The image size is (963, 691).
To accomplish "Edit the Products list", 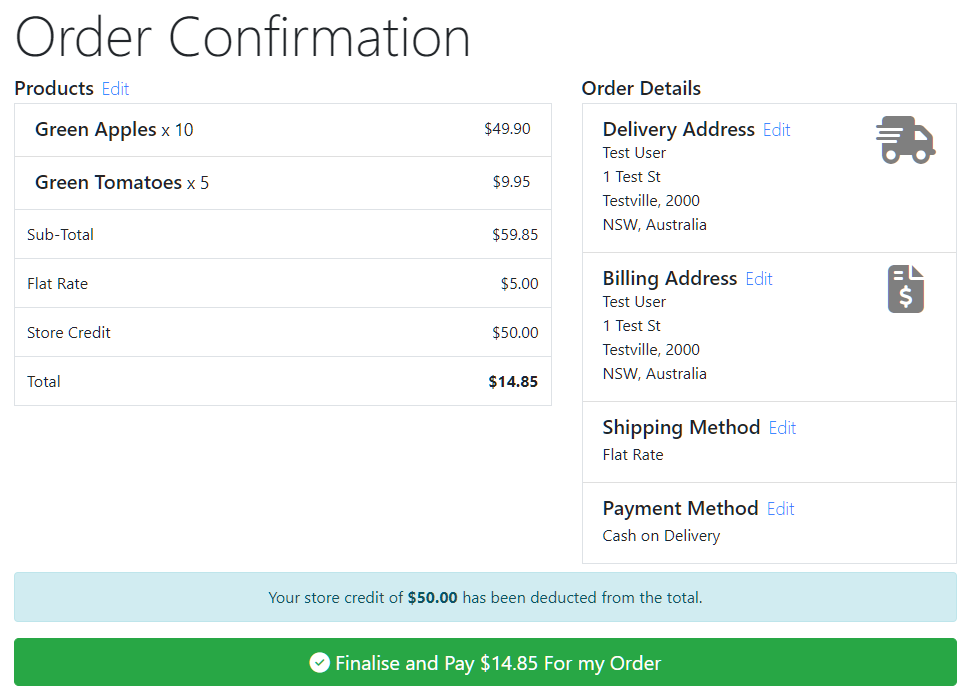I will pos(115,88).
